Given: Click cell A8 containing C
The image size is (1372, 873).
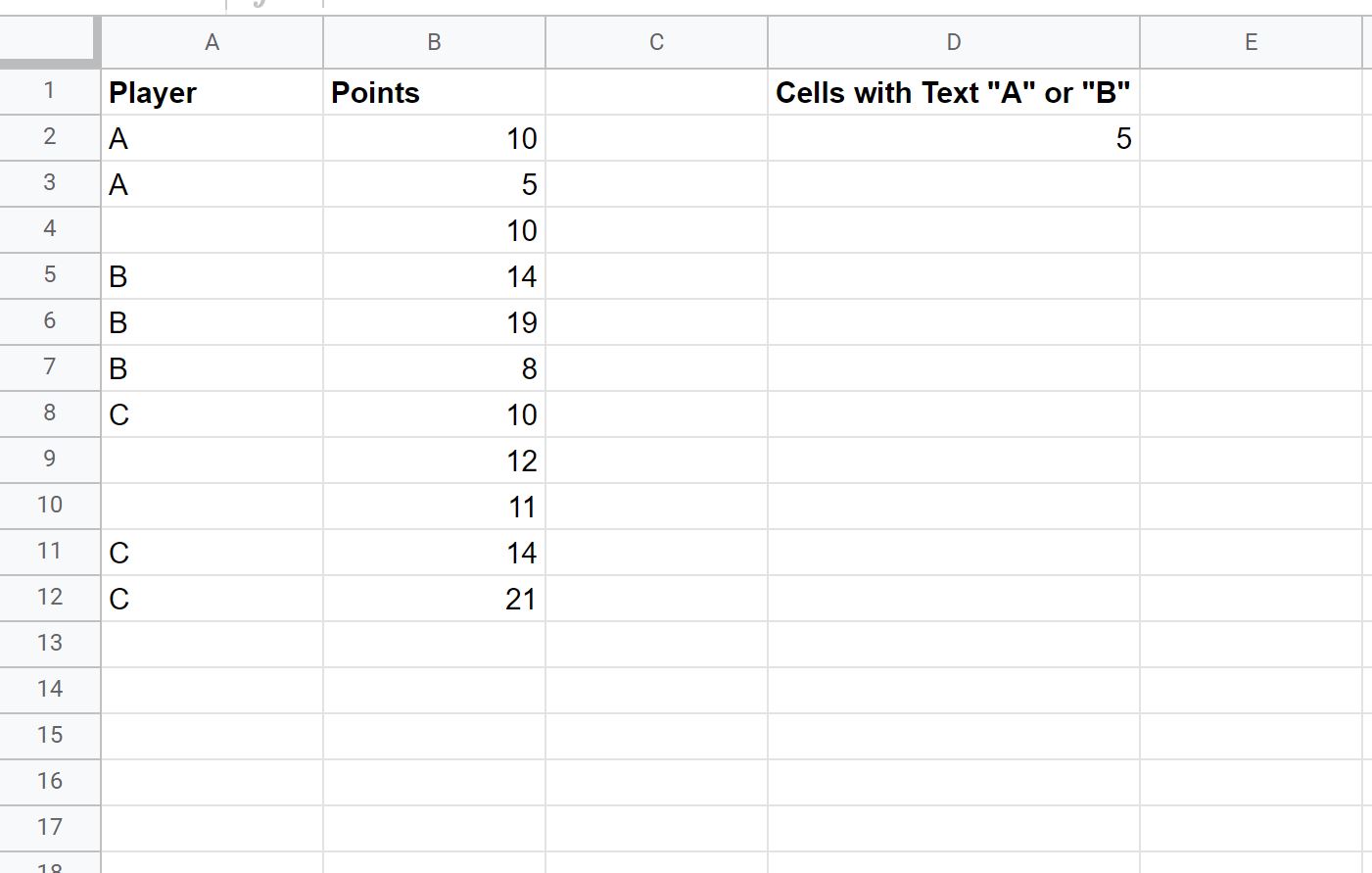Looking at the screenshot, I should [x=212, y=414].
